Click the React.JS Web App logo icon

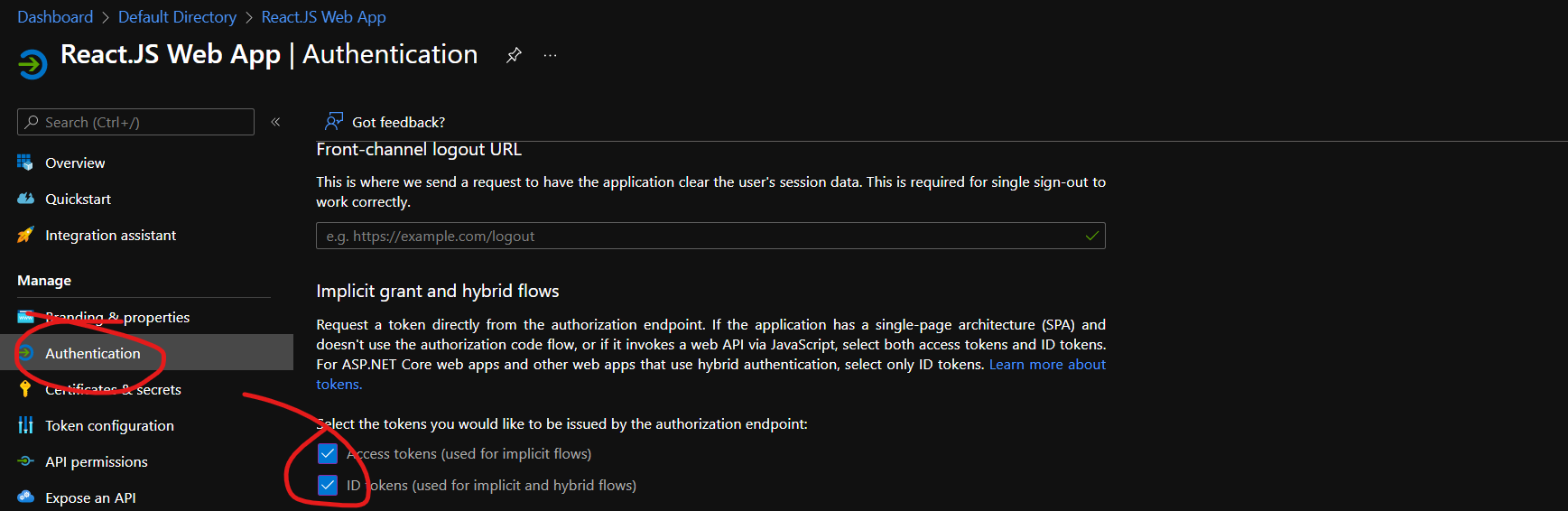[x=32, y=63]
